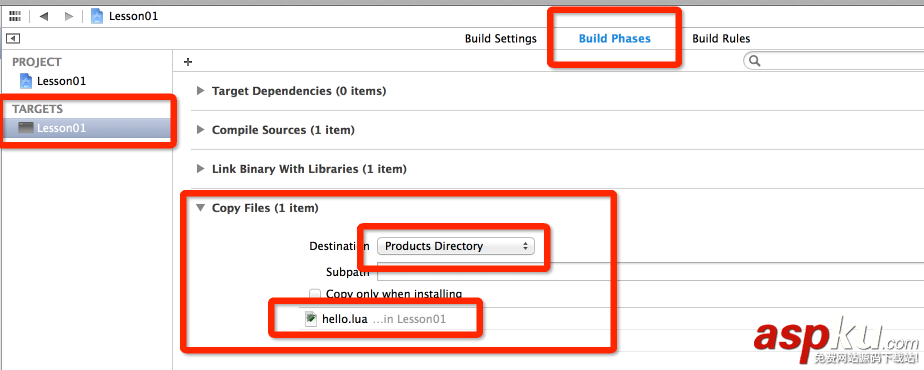Click the search magnifier icon
Viewport: 924px width, 370px height.
(x=754, y=61)
